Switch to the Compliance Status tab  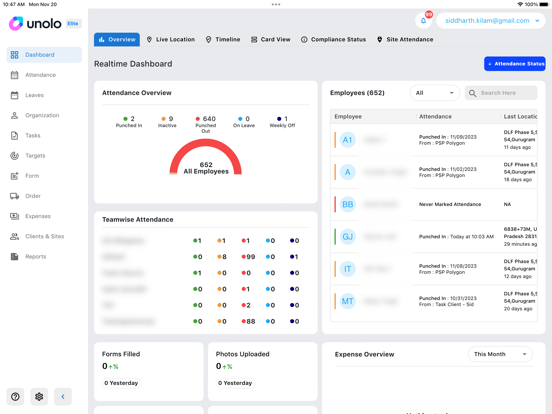pyautogui.click(x=333, y=39)
